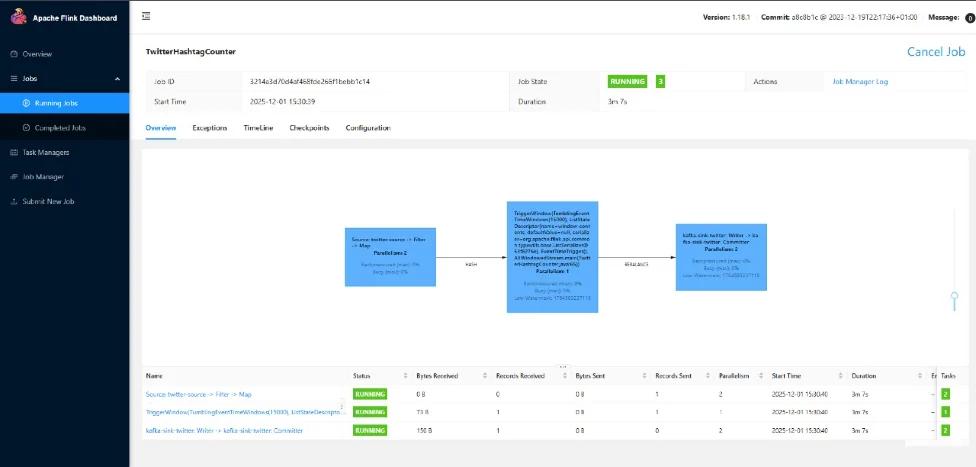Adjust the graph zoom slider handle
This screenshot has height=467, width=976.
coord(954,297)
